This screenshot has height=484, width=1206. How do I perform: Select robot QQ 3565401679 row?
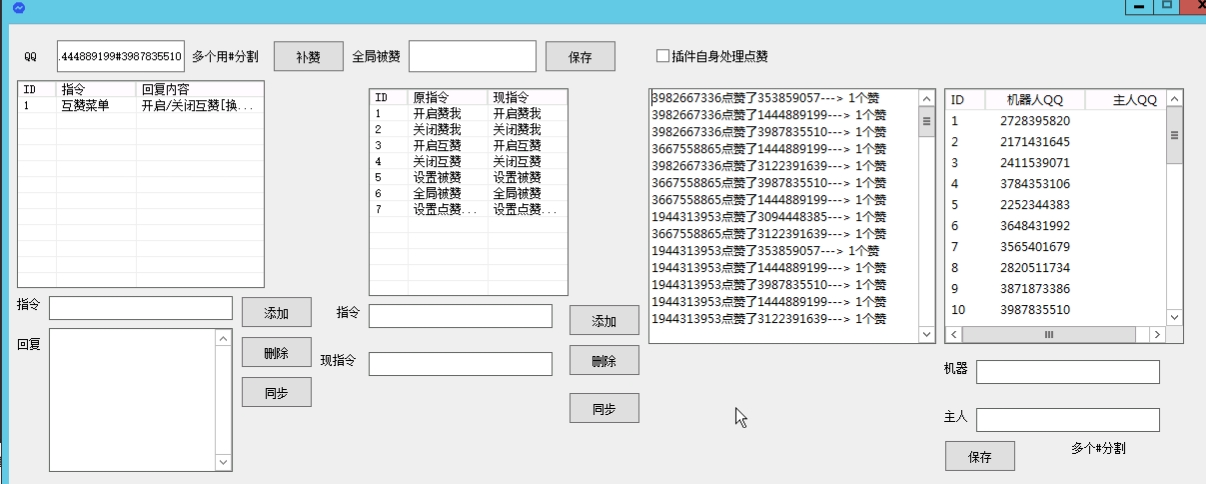pos(1055,247)
